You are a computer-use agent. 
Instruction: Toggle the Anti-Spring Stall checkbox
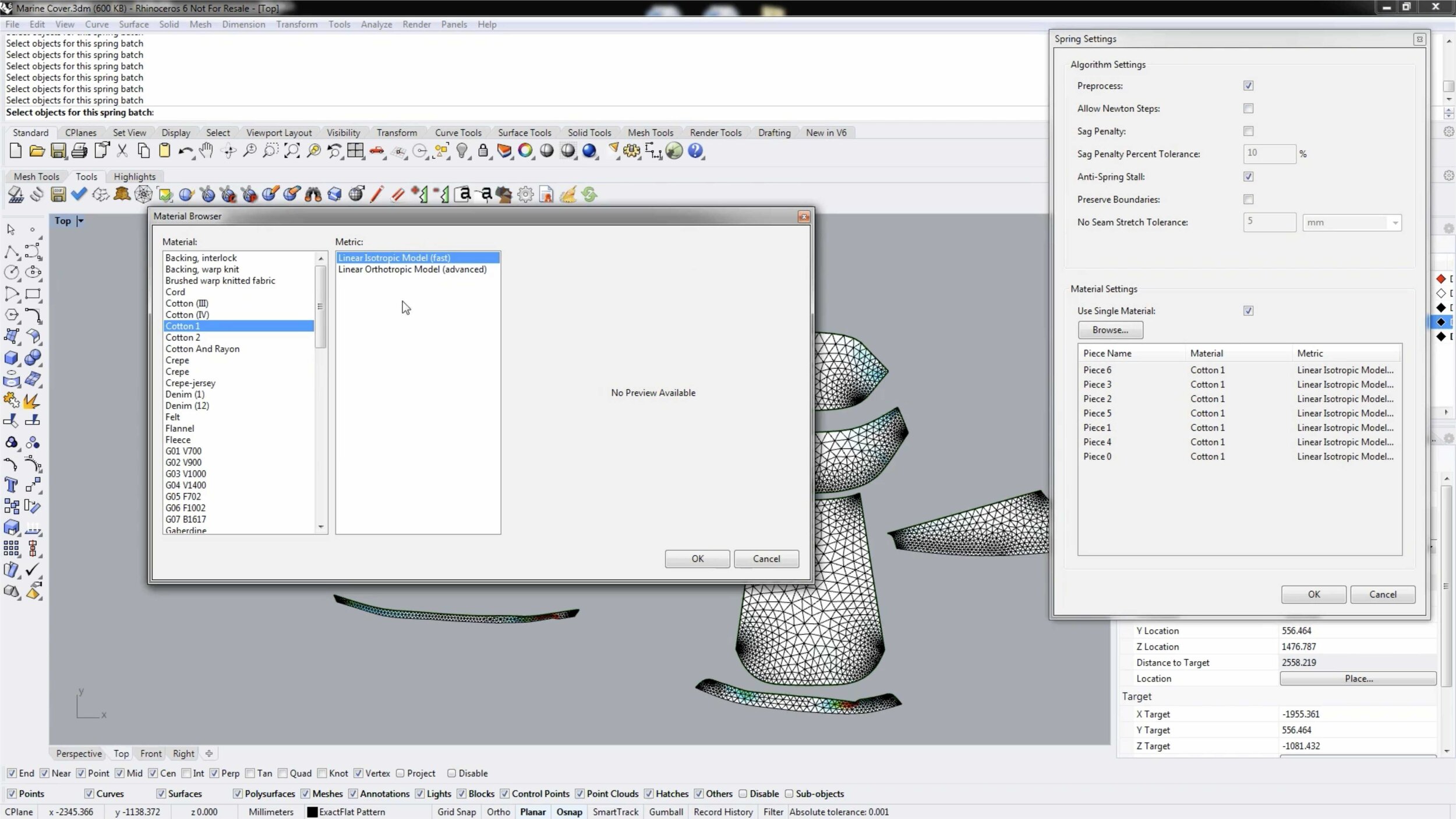[1248, 176]
